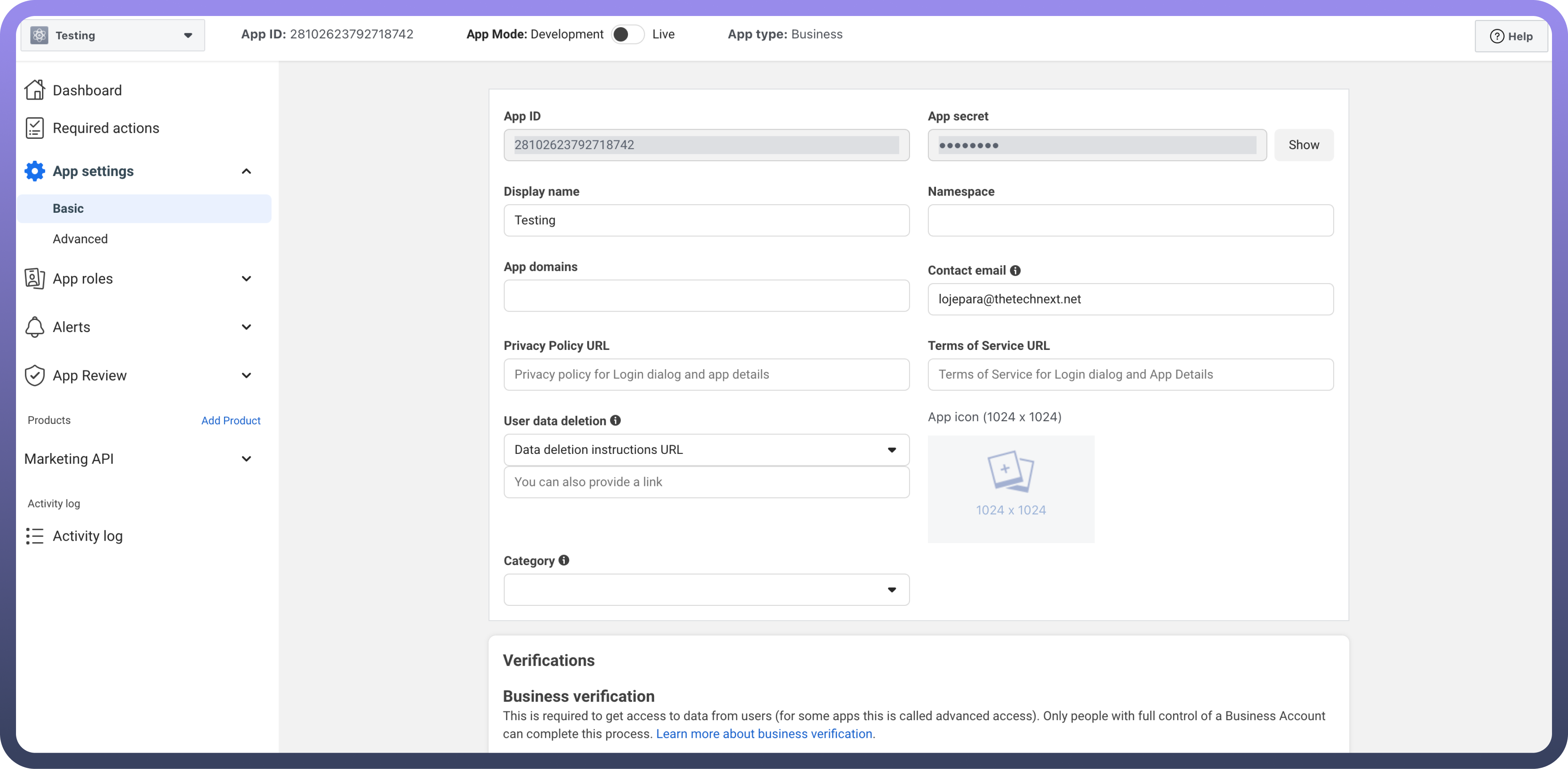Click the Dashboard home icon
The height and width of the screenshot is (769, 1568).
pos(35,90)
